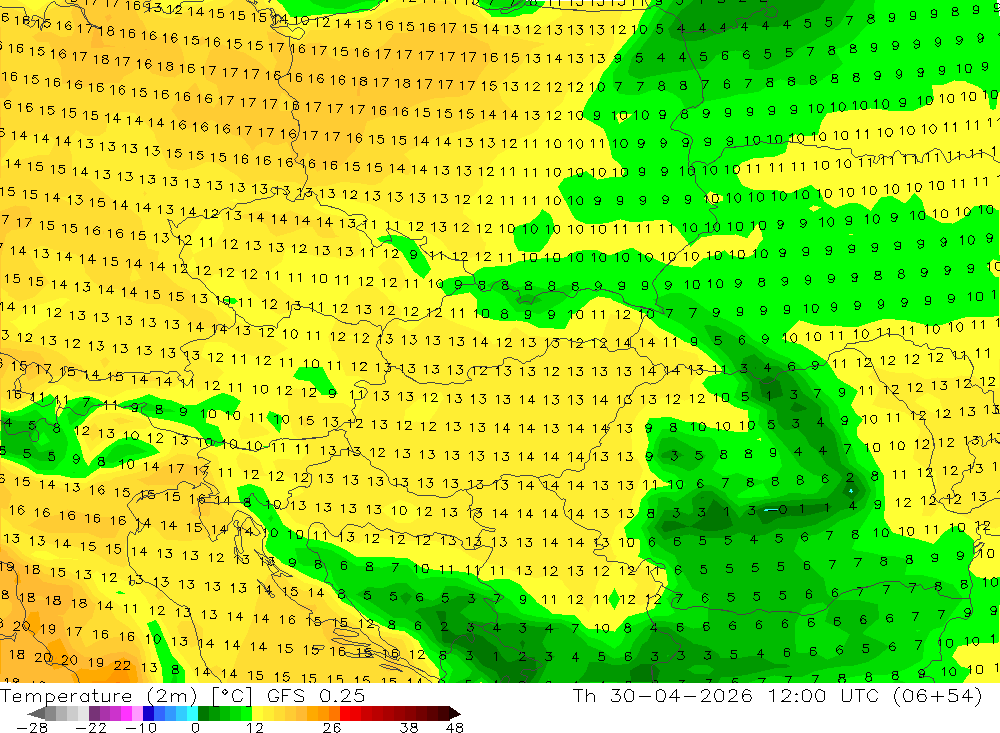Click the gray left arrow end of the colorbar
This screenshot has width=1000, height=733.
tap(37, 713)
